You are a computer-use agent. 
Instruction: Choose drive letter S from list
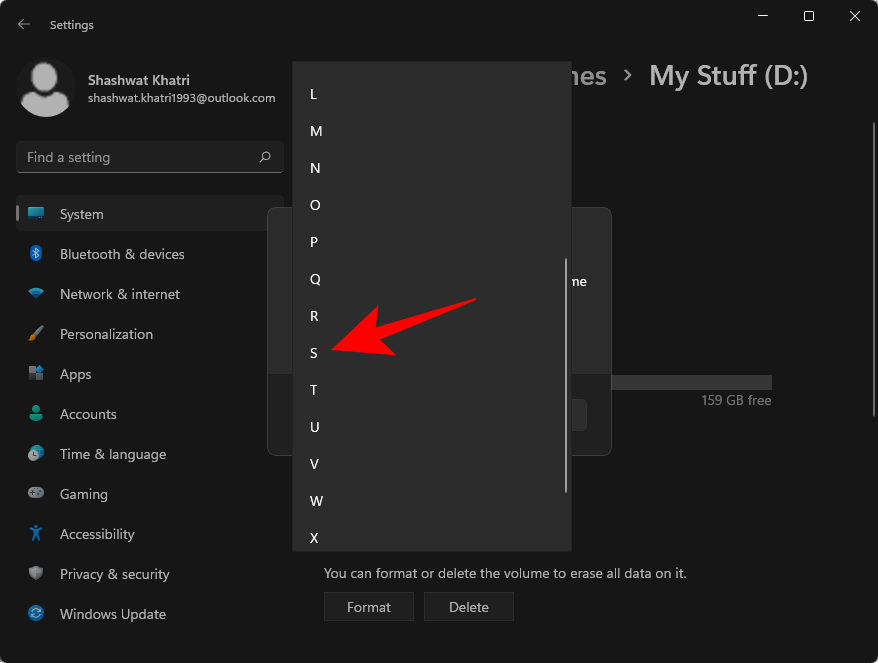(x=314, y=353)
